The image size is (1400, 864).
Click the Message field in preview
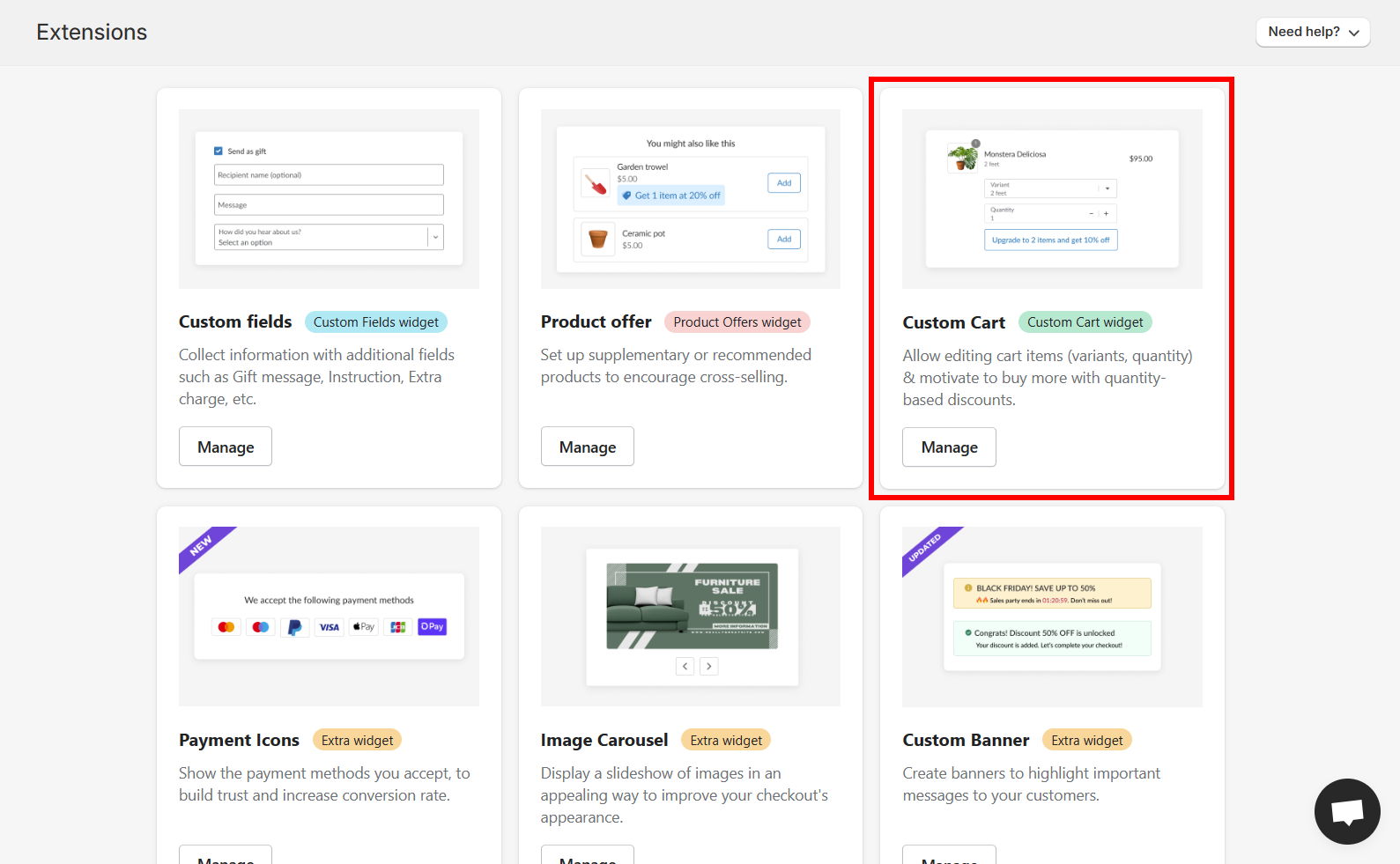(329, 204)
